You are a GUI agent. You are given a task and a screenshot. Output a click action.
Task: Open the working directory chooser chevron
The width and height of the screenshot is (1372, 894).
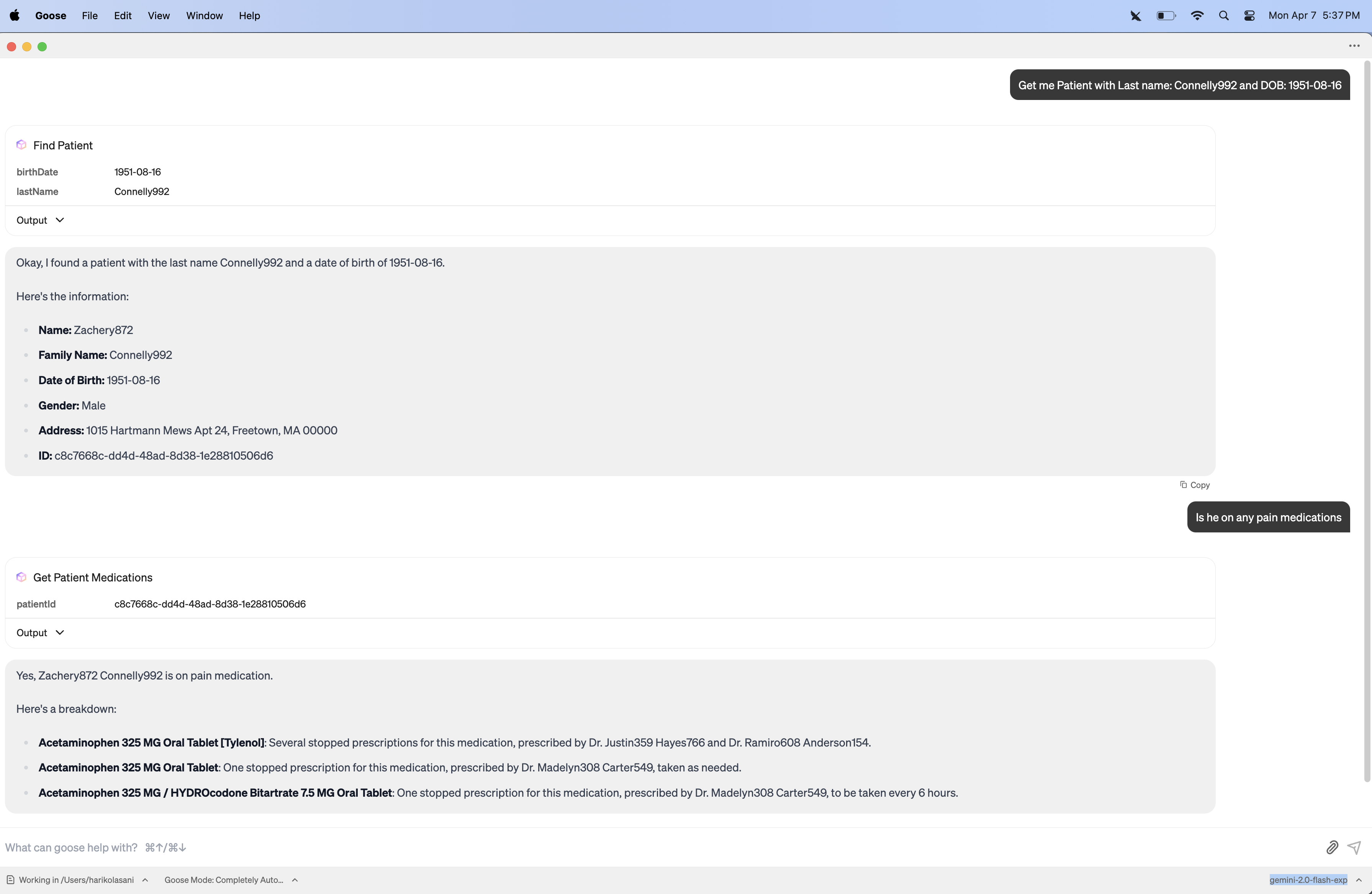tap(145, 879)
